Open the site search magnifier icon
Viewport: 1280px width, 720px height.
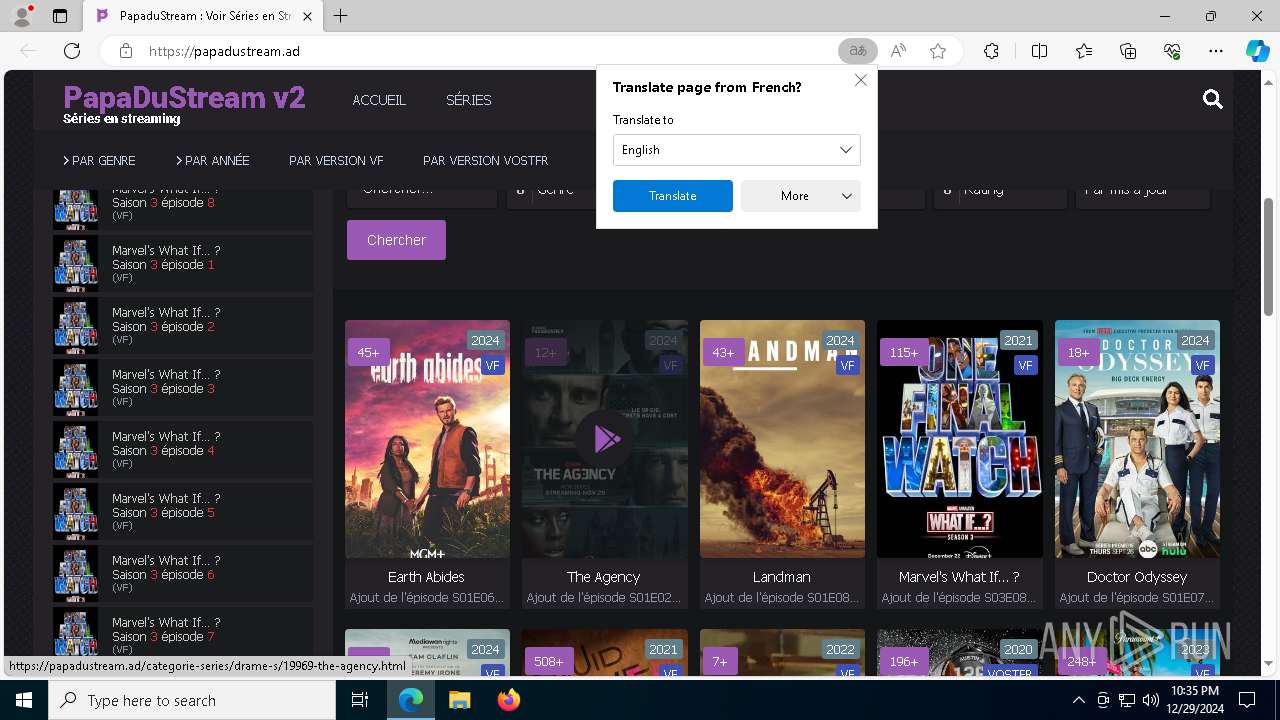point(1213,99)
